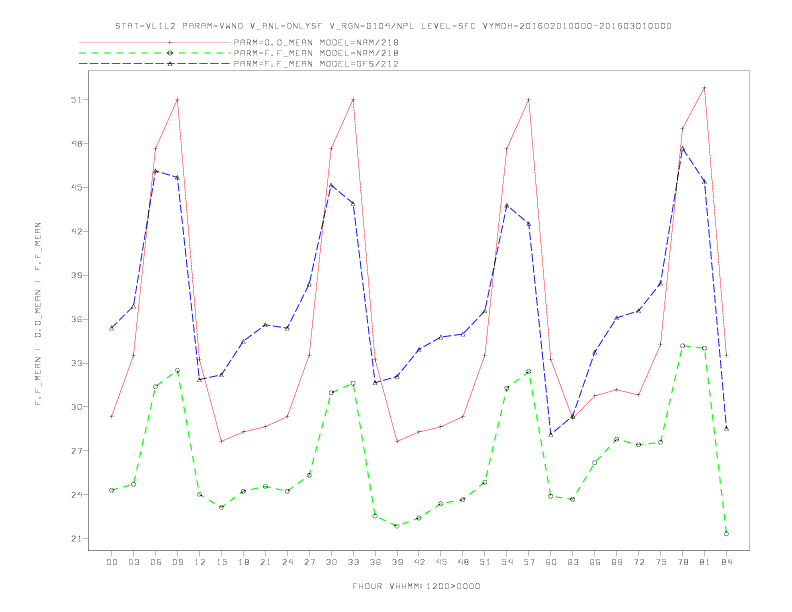Click the red line peak marker at hour 09

click(x=177, y=99)
